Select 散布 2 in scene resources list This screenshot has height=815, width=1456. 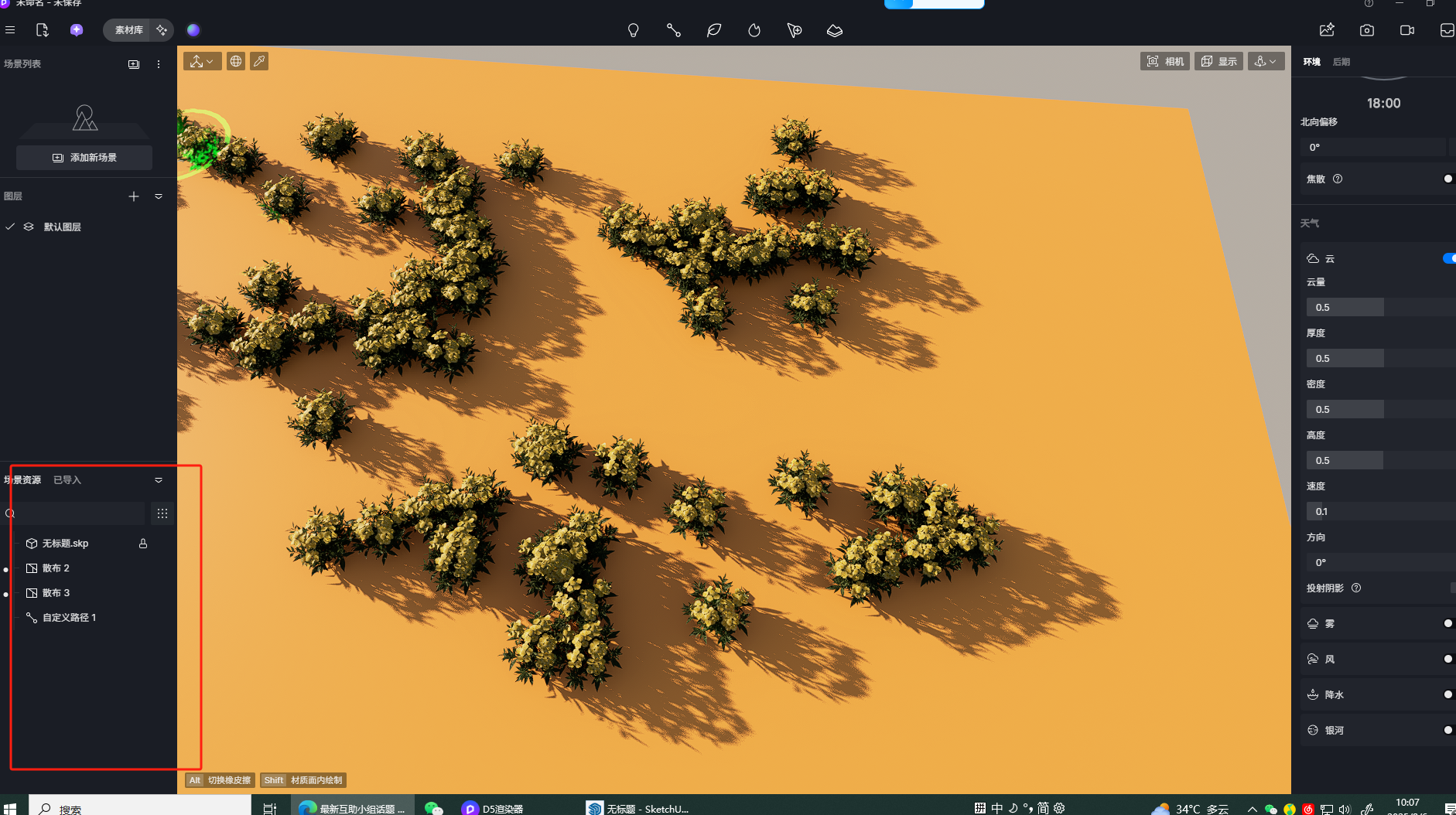click(56, 568)
